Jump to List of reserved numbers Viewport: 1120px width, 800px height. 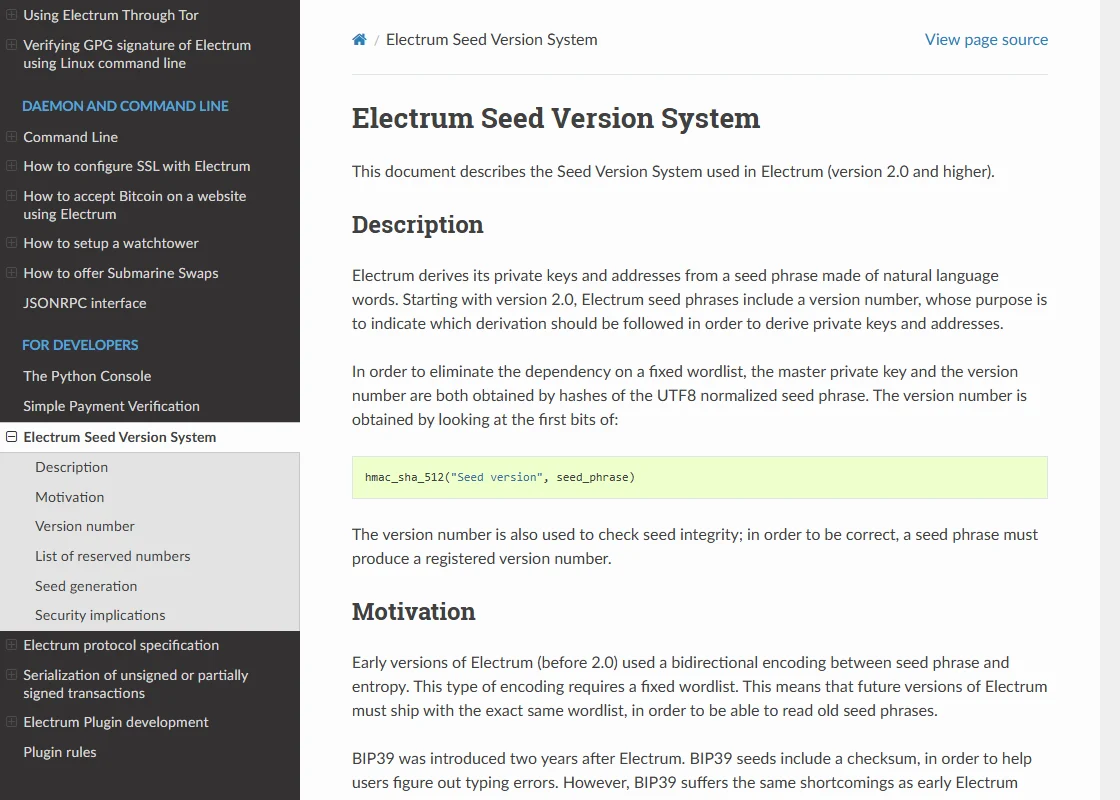[x=113, y=556]
